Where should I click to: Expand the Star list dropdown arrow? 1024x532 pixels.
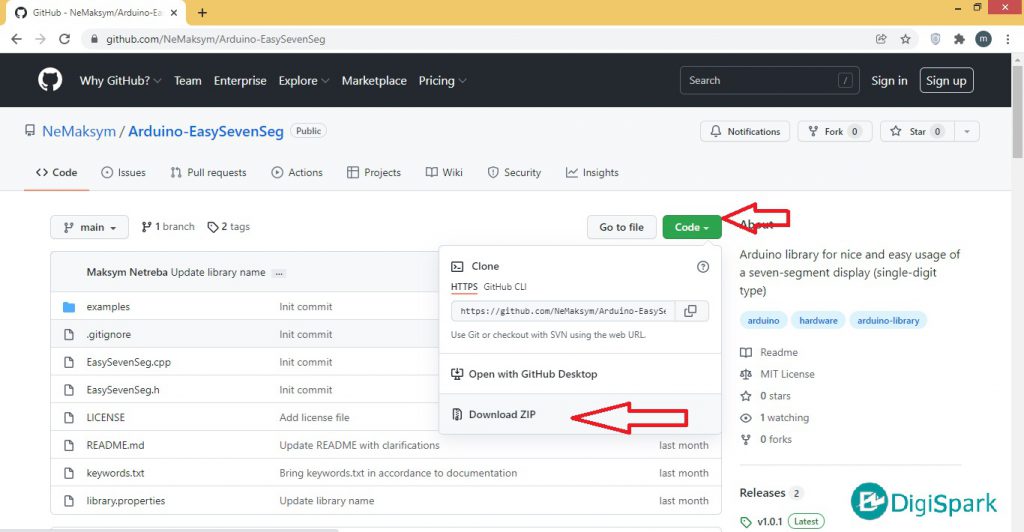tap(966, 131)
